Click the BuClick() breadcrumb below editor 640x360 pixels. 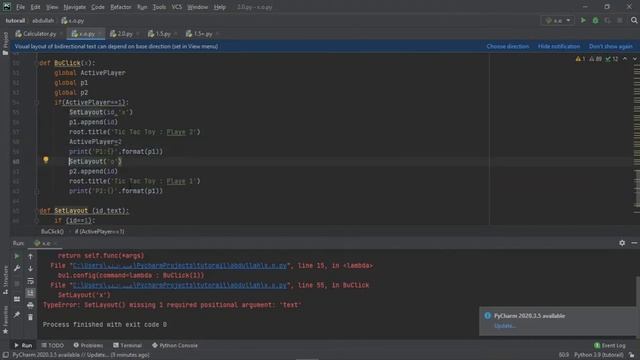(52, 231)
